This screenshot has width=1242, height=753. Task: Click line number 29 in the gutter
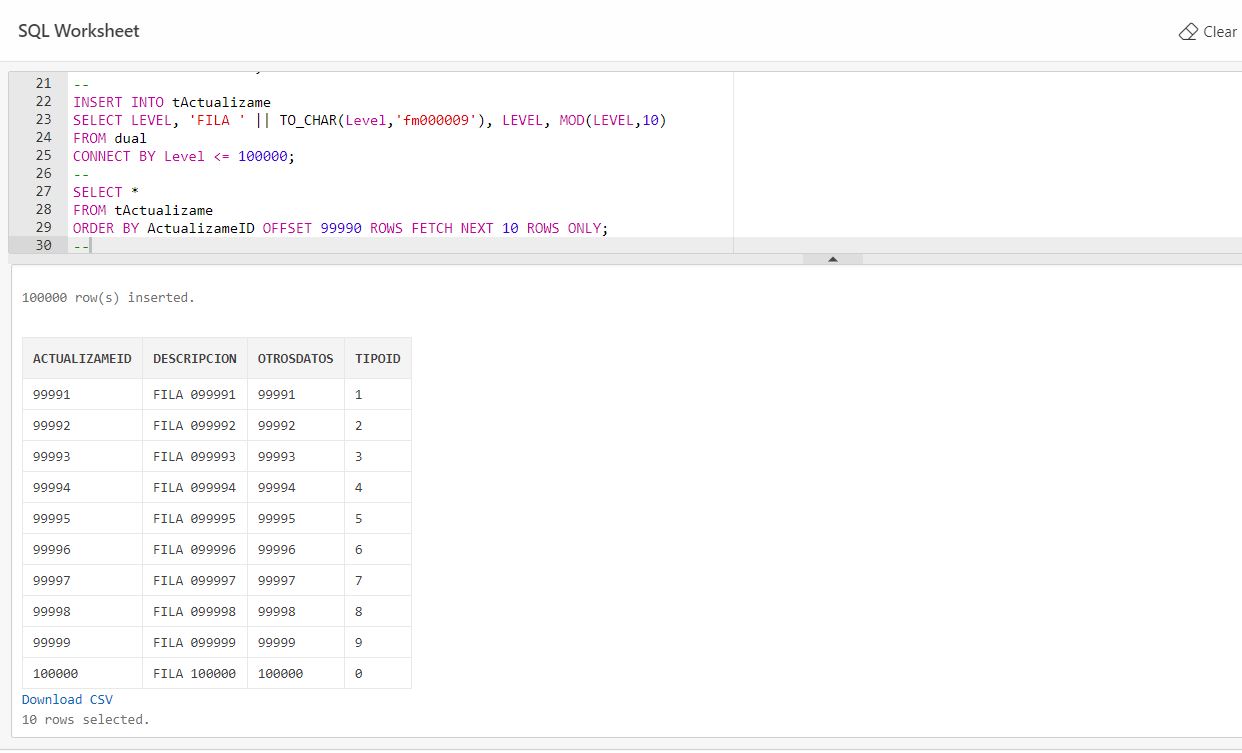tap(42, 228)
